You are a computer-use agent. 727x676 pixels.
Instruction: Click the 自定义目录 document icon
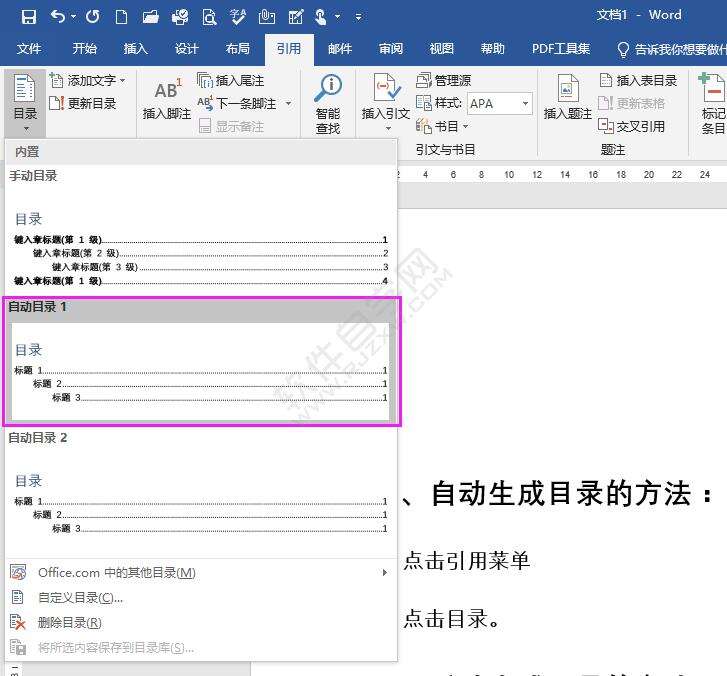(18, 598)
